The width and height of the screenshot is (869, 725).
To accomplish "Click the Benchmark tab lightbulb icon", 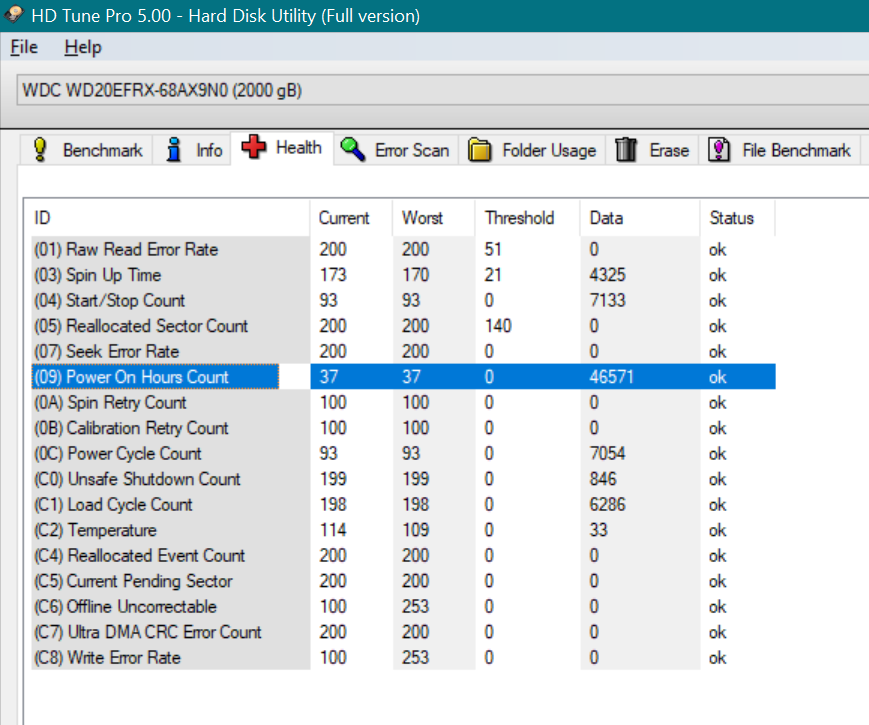I will [x=40, y=150].
